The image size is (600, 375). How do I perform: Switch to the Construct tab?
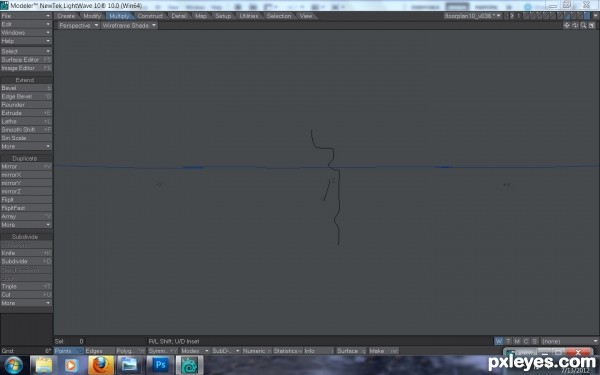click(x=150, y=16)
